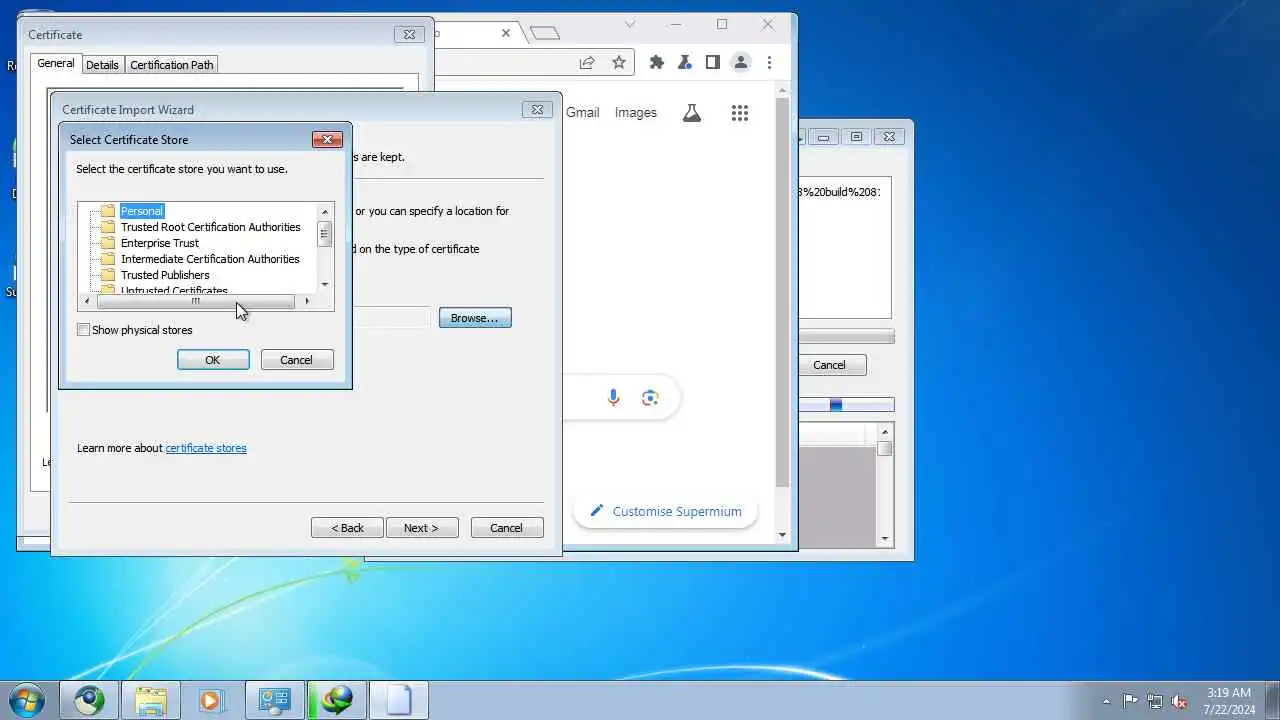Select the Personal certificate store folder
The height and width of the screenshot is (720, 1280).
[x=141, y=211]
